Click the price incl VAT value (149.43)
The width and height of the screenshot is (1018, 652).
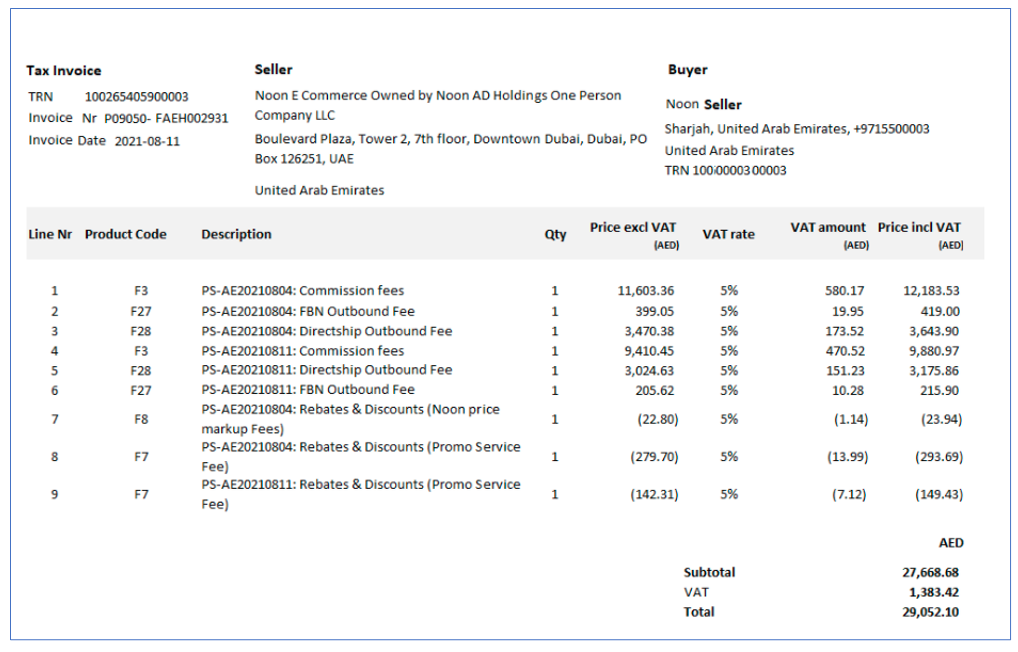[938, 495]
